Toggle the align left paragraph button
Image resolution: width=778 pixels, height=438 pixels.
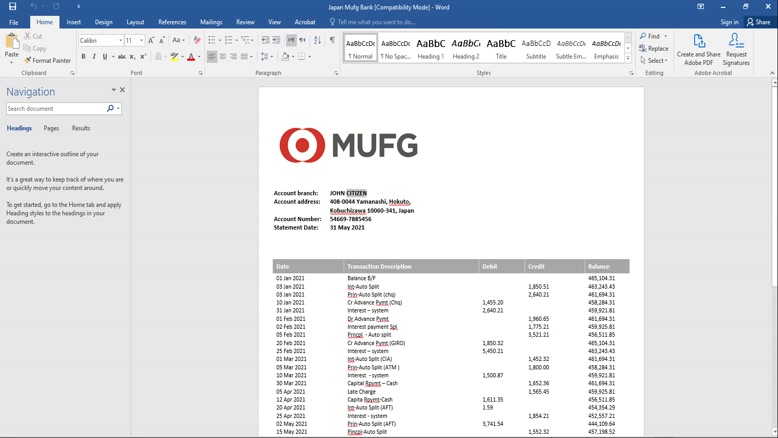point(212,57)
